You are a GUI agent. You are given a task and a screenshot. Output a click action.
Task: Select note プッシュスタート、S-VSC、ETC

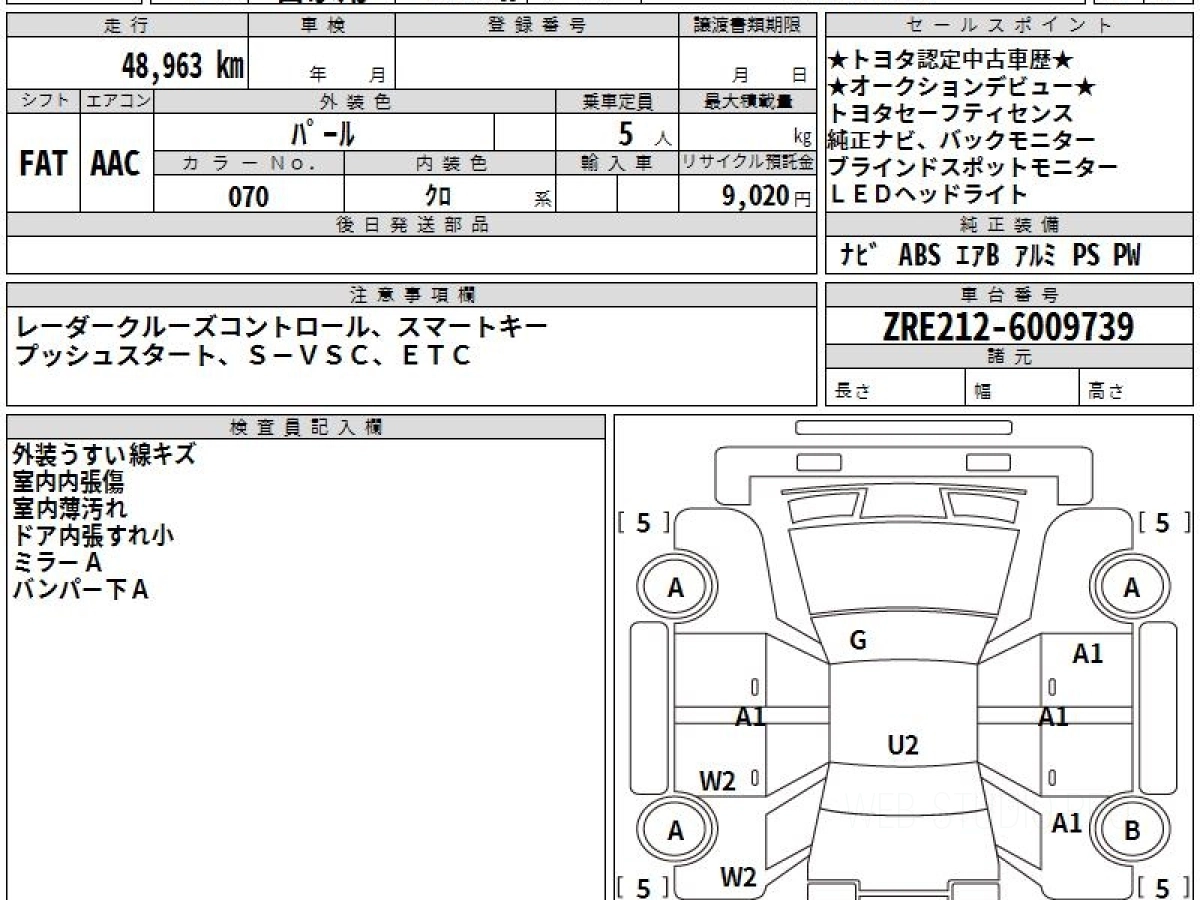[x=241, y=355]
